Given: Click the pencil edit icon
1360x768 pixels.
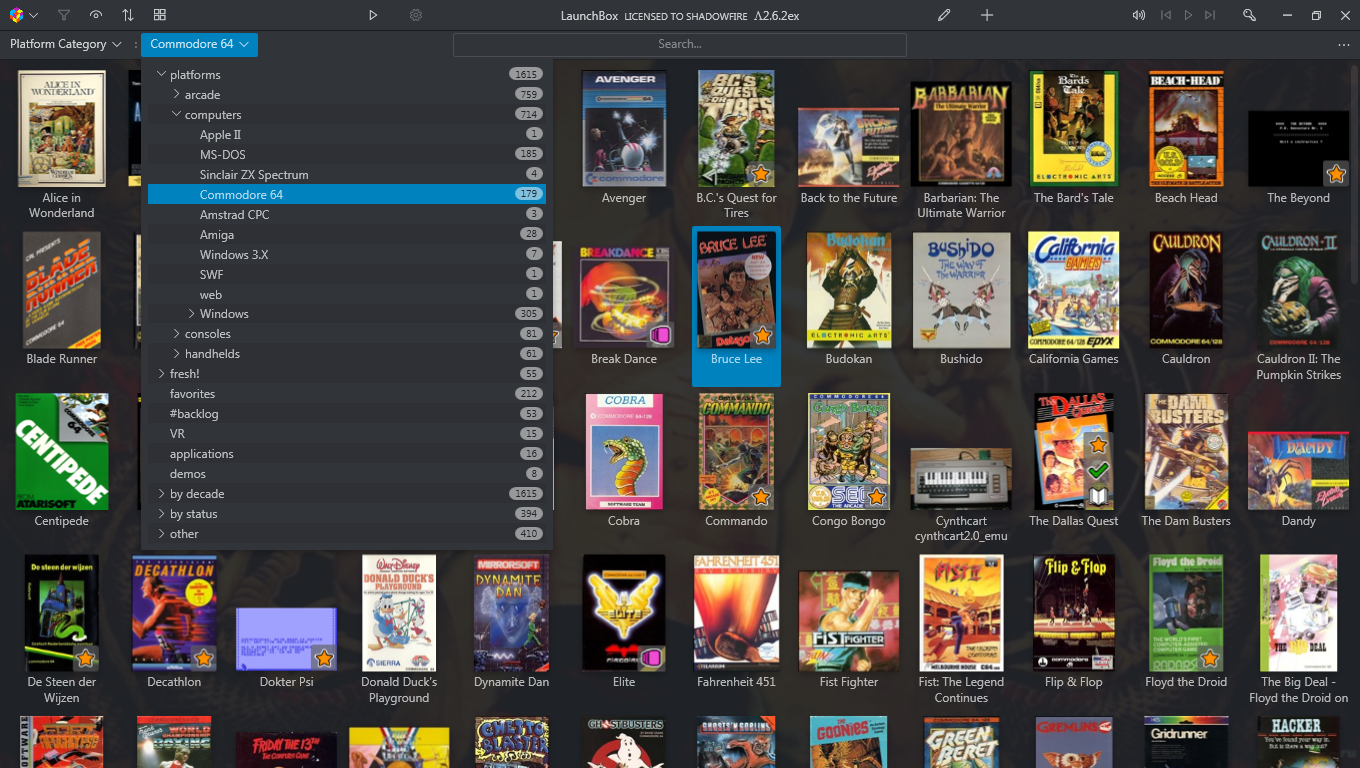Looking at the screenshot, I should point(944,15).
